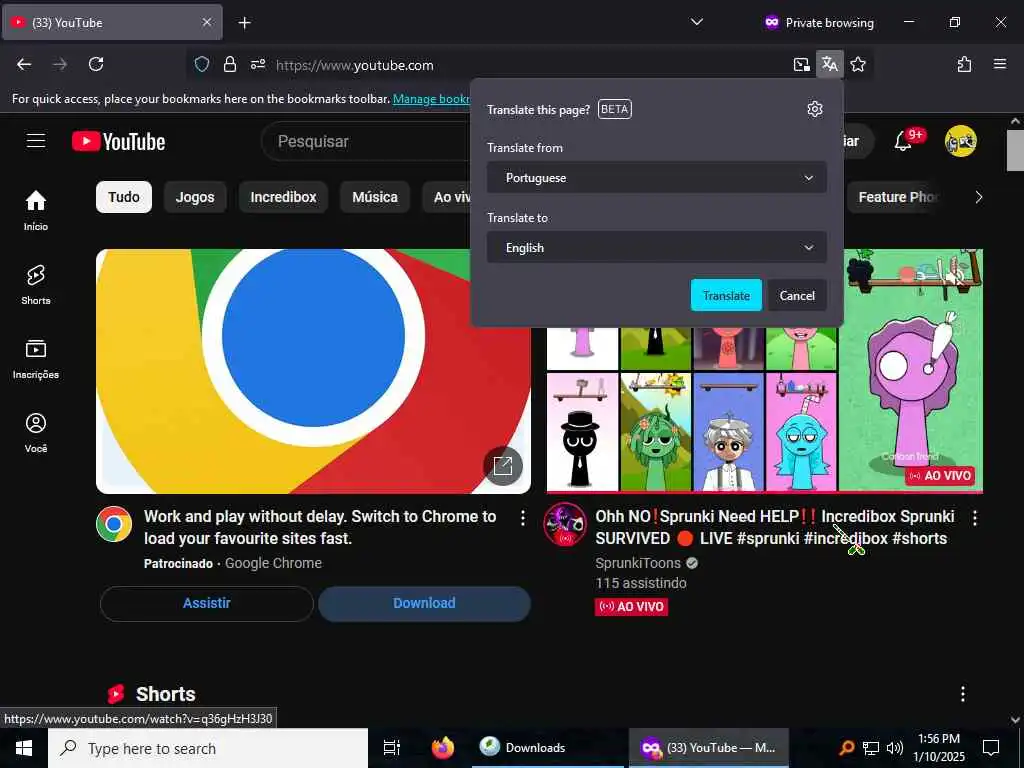Open the Downloads taskbar window
Screen dimensions: 1024x768
[547, 748]
